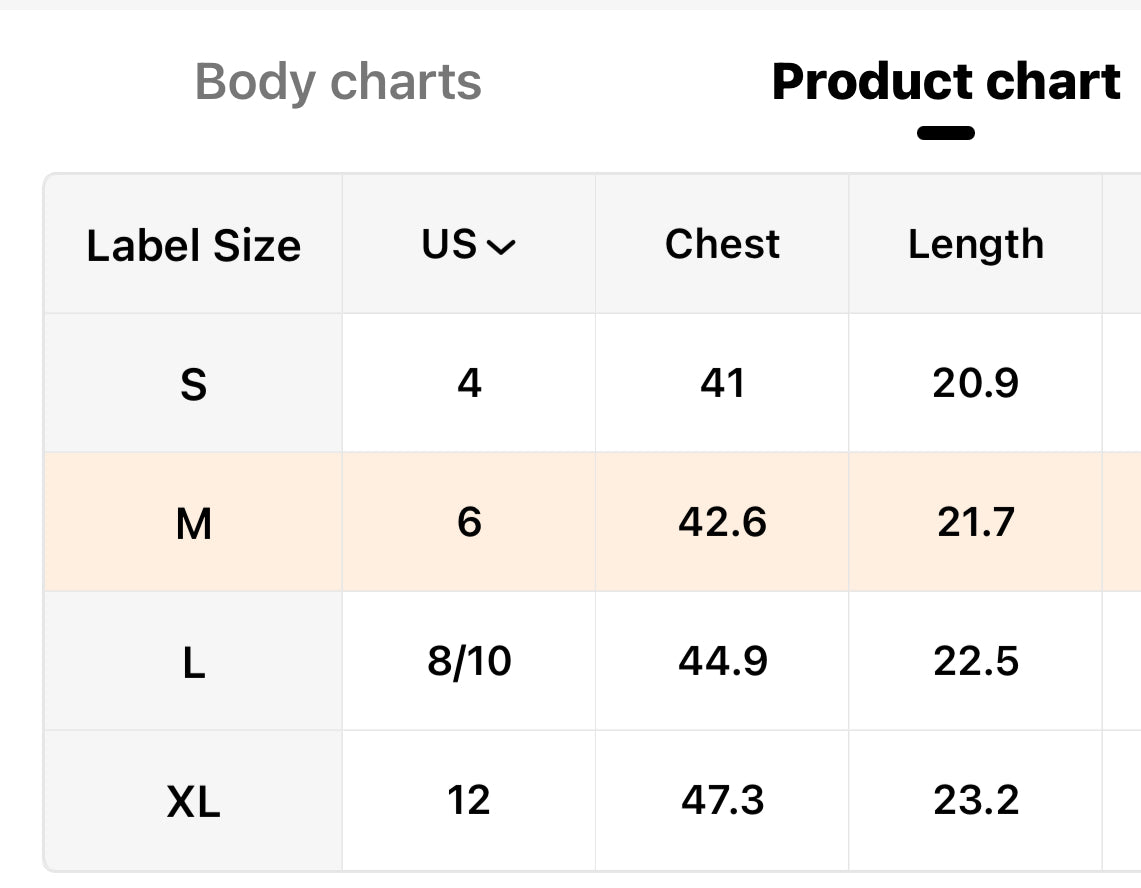Viewport: 1141px width, 888px height.
Task: Click the chest value 42.6
Action: 722,522
